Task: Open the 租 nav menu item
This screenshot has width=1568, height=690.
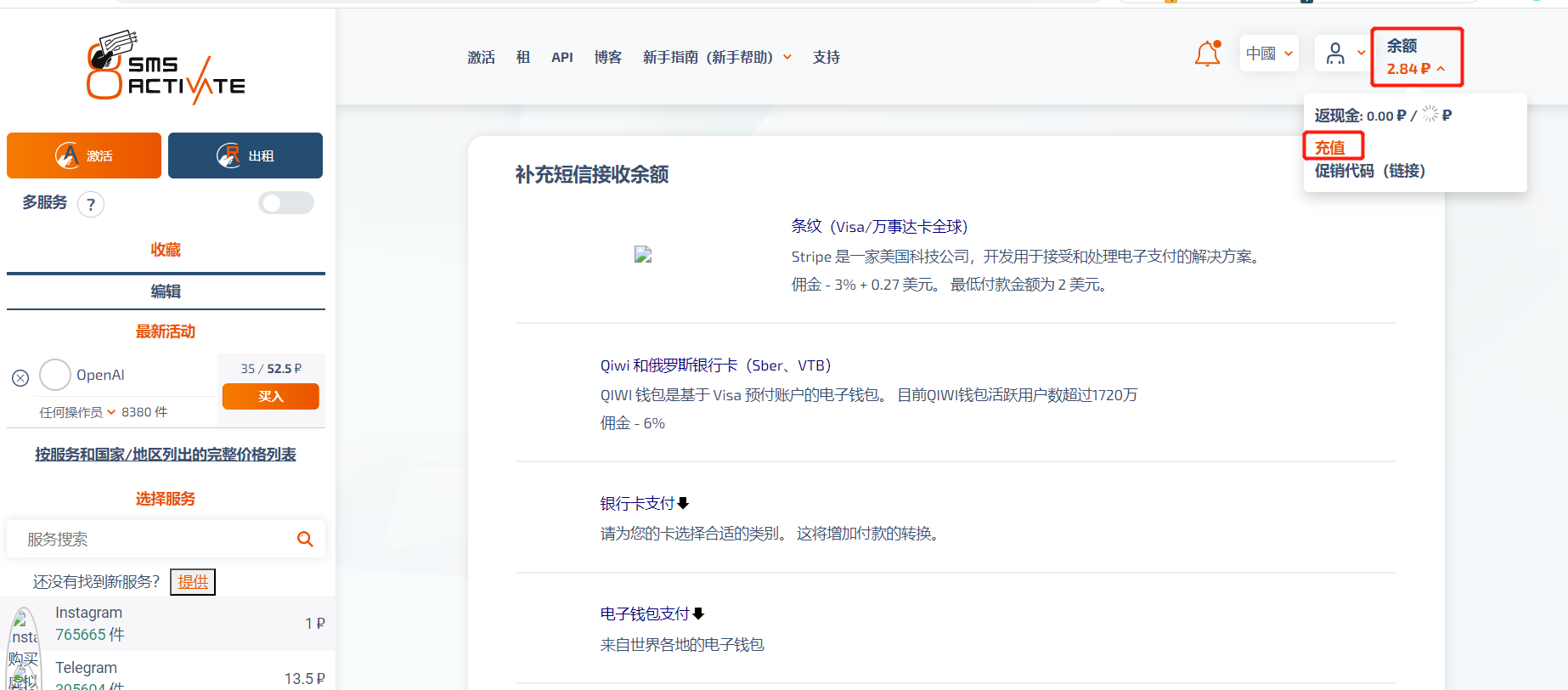Action: click(x=523, y=57)
